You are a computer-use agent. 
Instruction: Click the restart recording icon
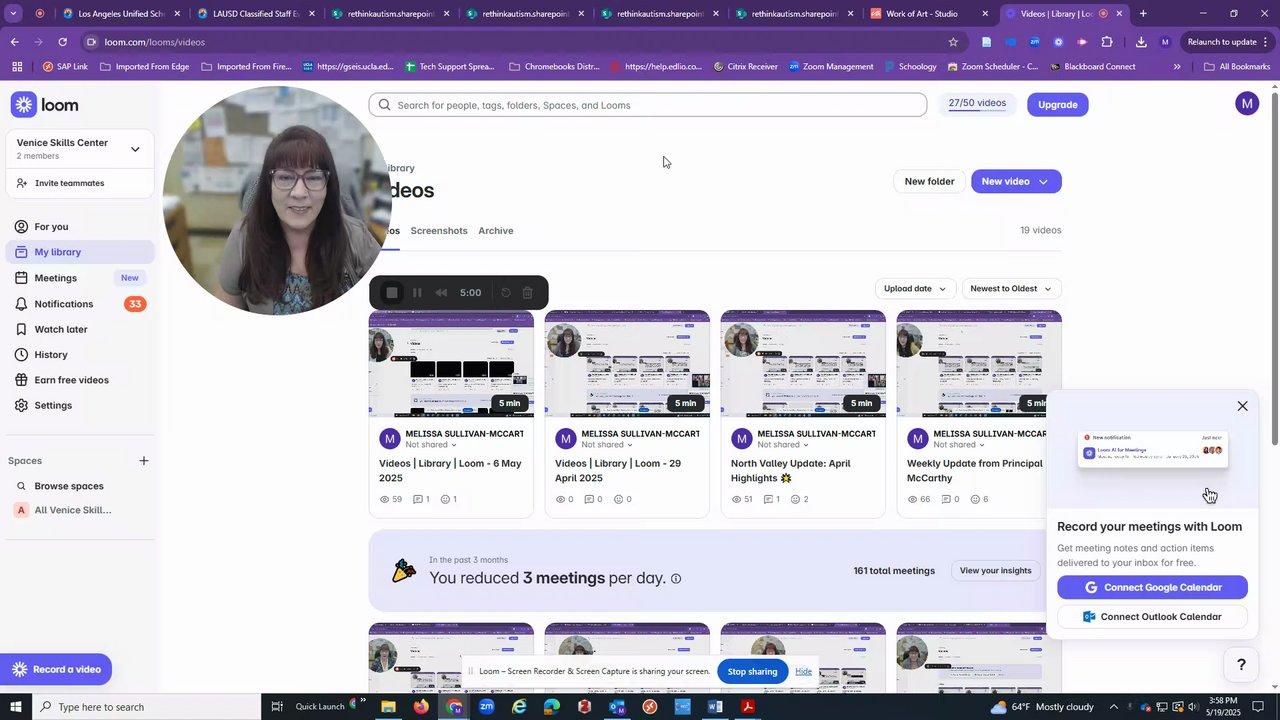505,293
